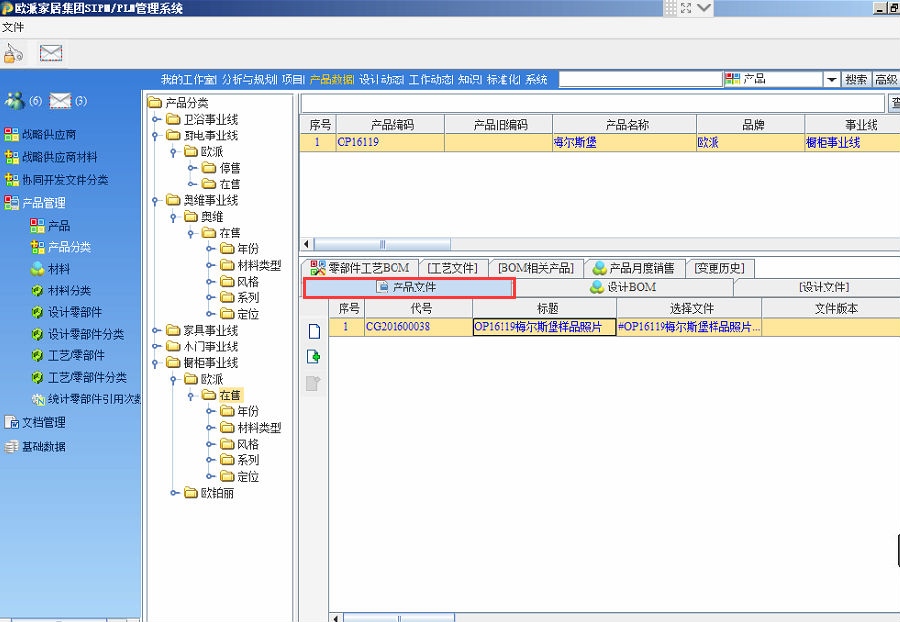Click the 搜索 button
The height and width of the screenshot is (622, 900).
(x=856, y=80)
